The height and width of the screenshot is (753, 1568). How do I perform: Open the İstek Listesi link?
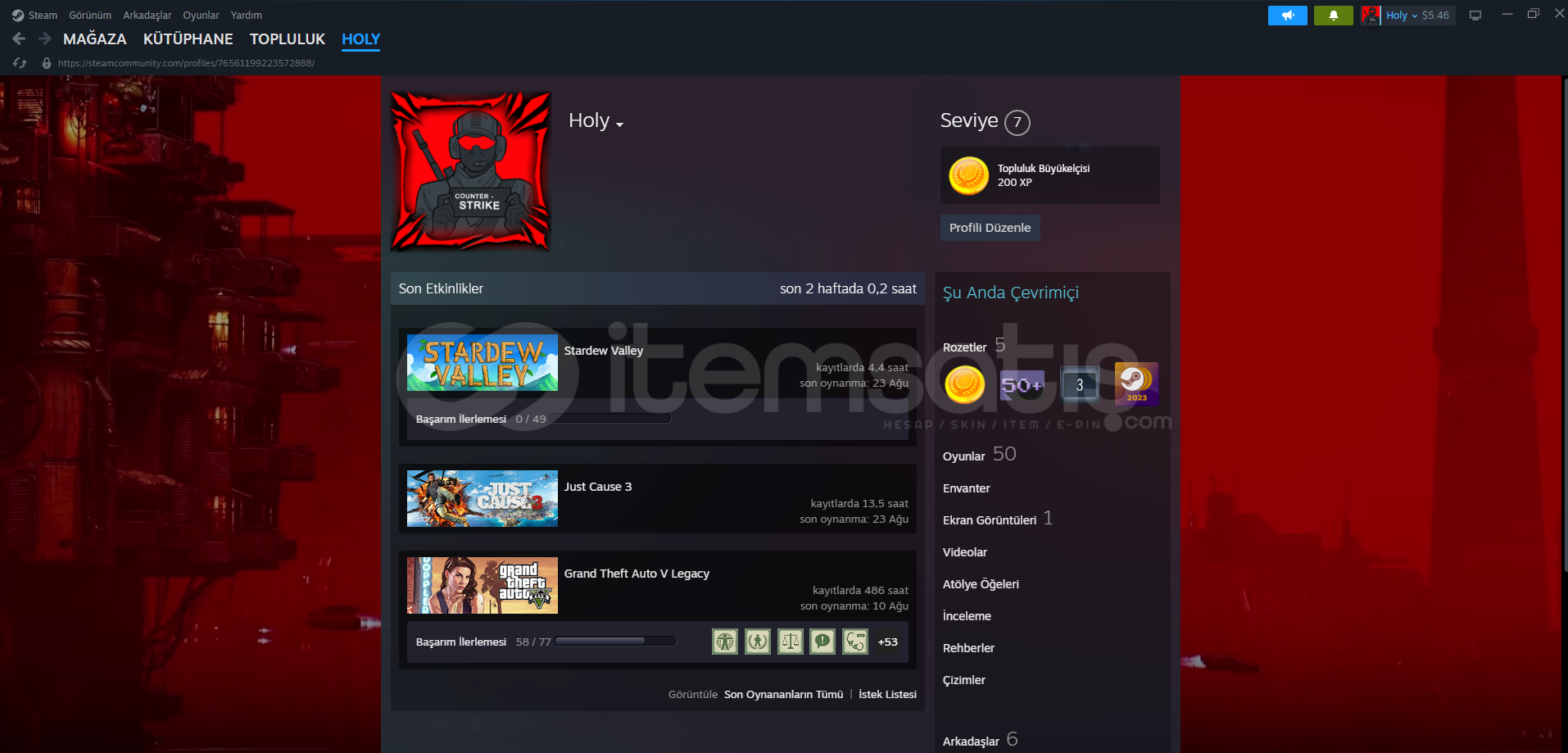pos(887,694)
